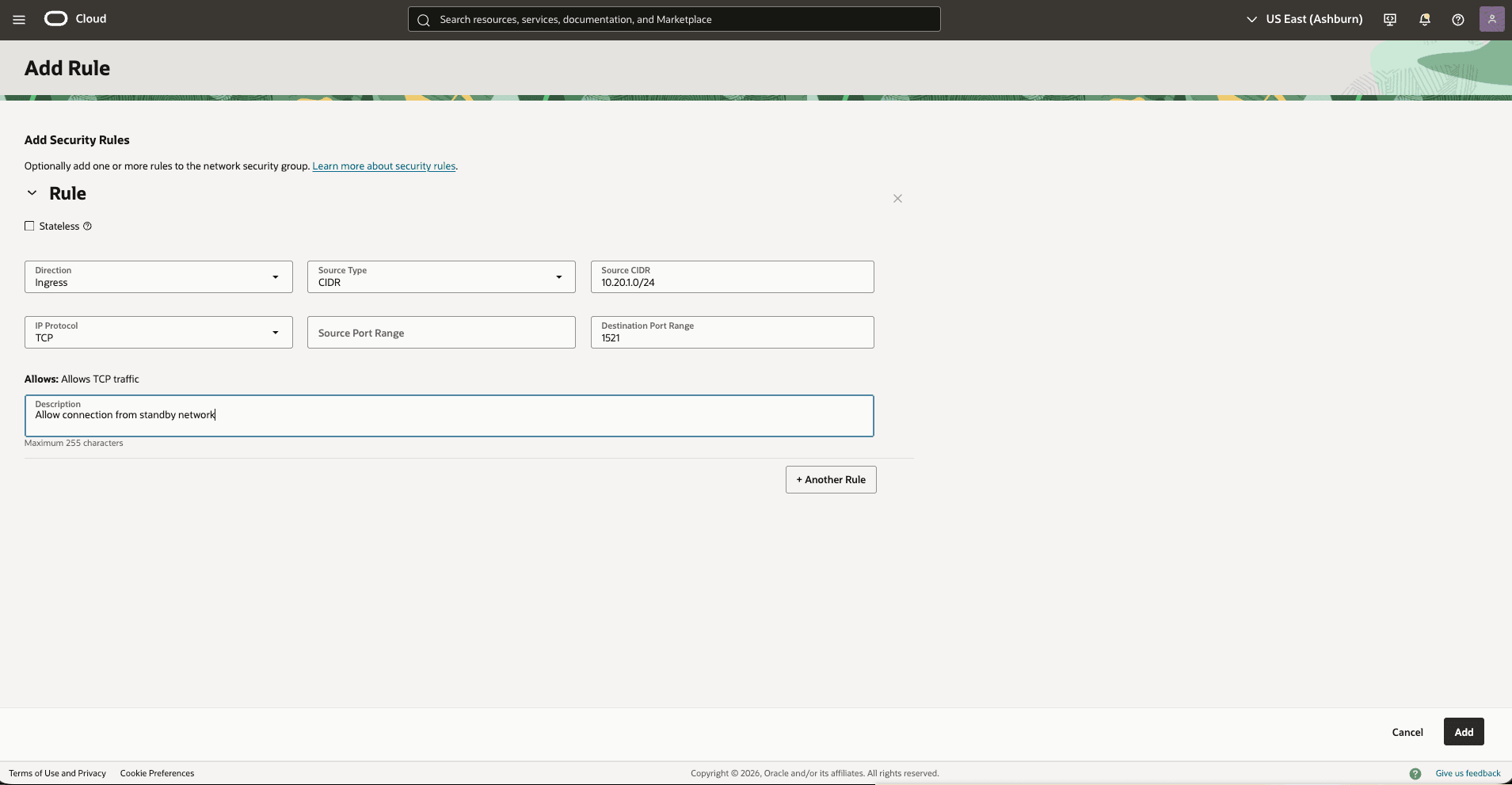Image resolution: width=1512 pixels, height=785 pixels.
Task: Click the + Another Rule button
Action: 830,479
